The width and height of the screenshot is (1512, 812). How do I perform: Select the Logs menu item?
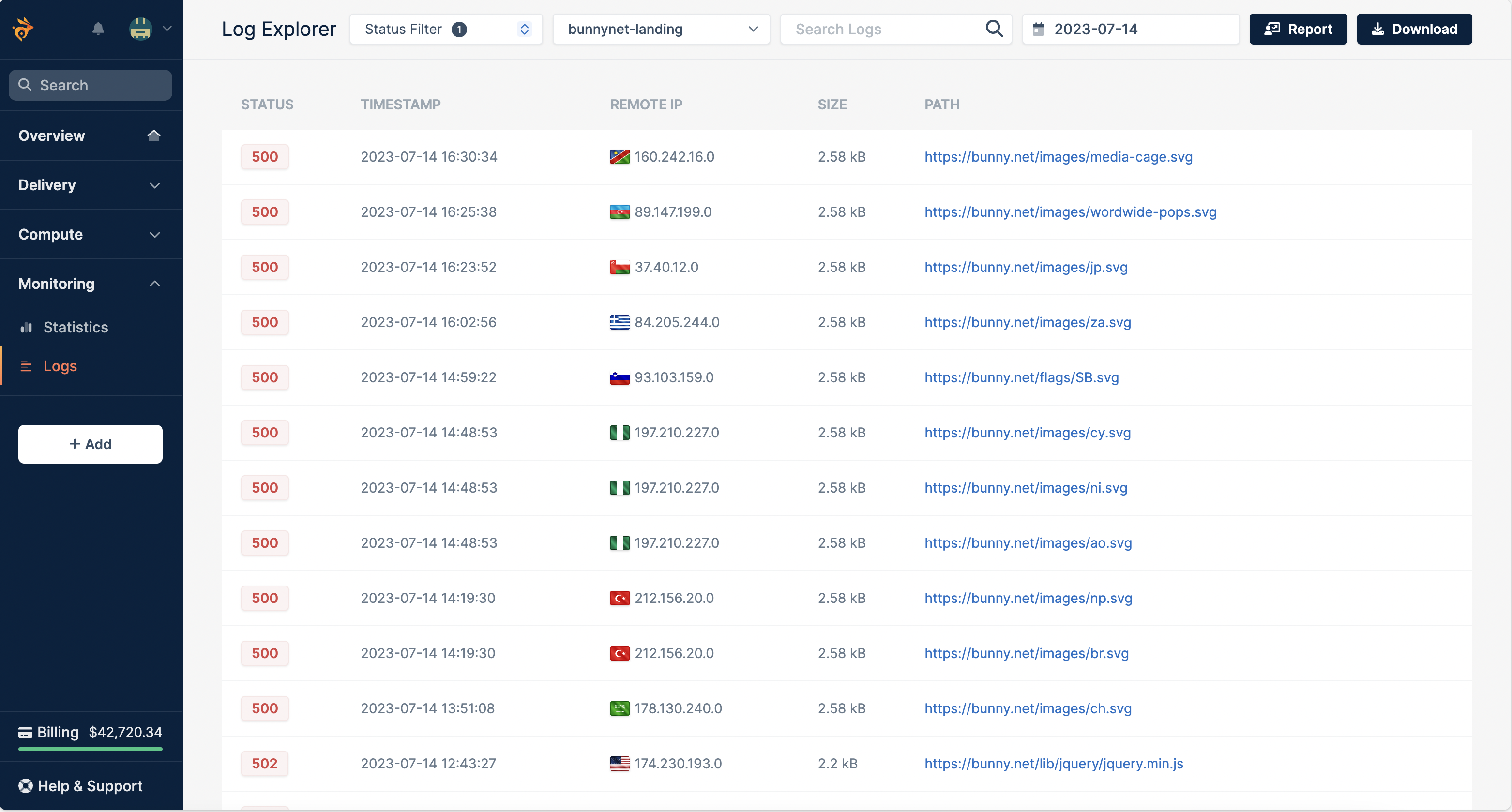coord(60,366)
